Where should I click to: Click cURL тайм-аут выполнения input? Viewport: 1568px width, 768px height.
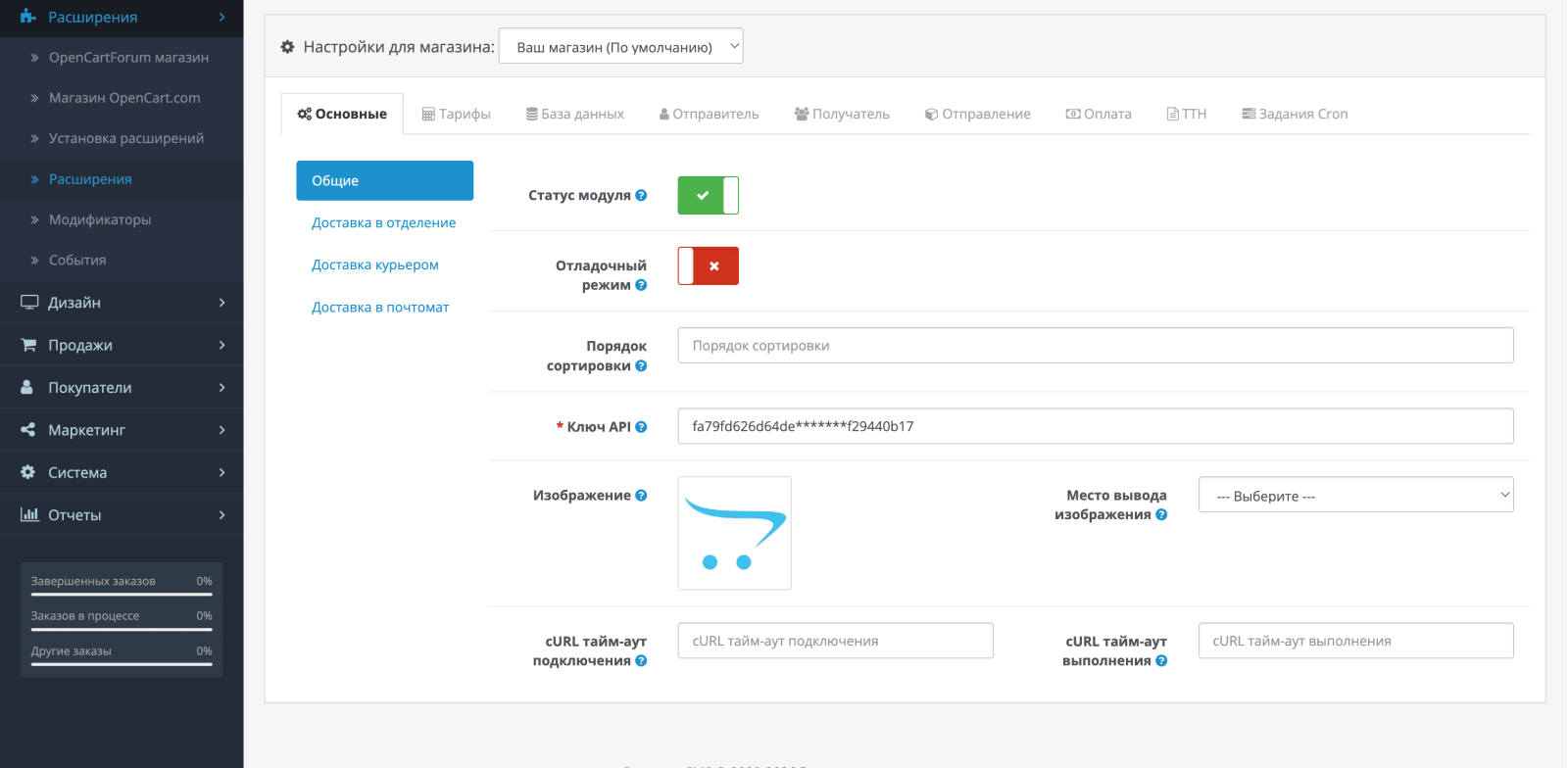(1355, 641)
